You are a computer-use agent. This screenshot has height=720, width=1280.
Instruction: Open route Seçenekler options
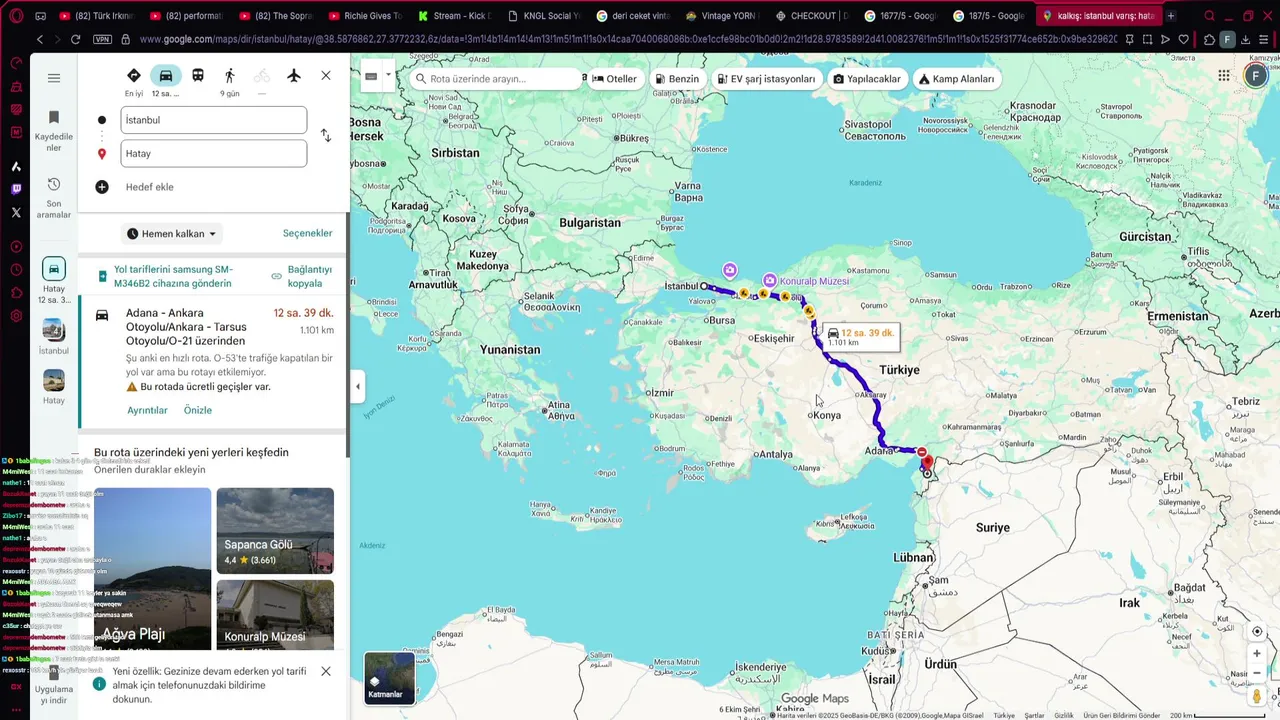point(307,233)
